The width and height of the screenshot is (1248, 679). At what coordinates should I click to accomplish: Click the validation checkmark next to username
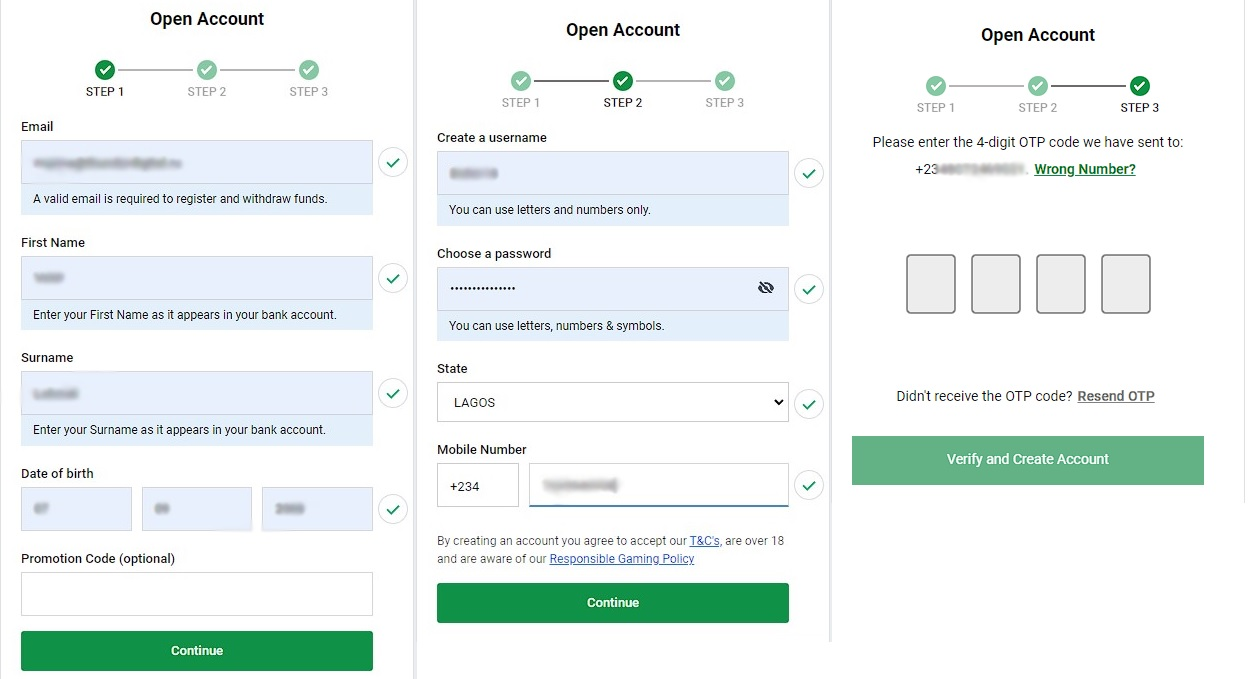tap(808, 172)
